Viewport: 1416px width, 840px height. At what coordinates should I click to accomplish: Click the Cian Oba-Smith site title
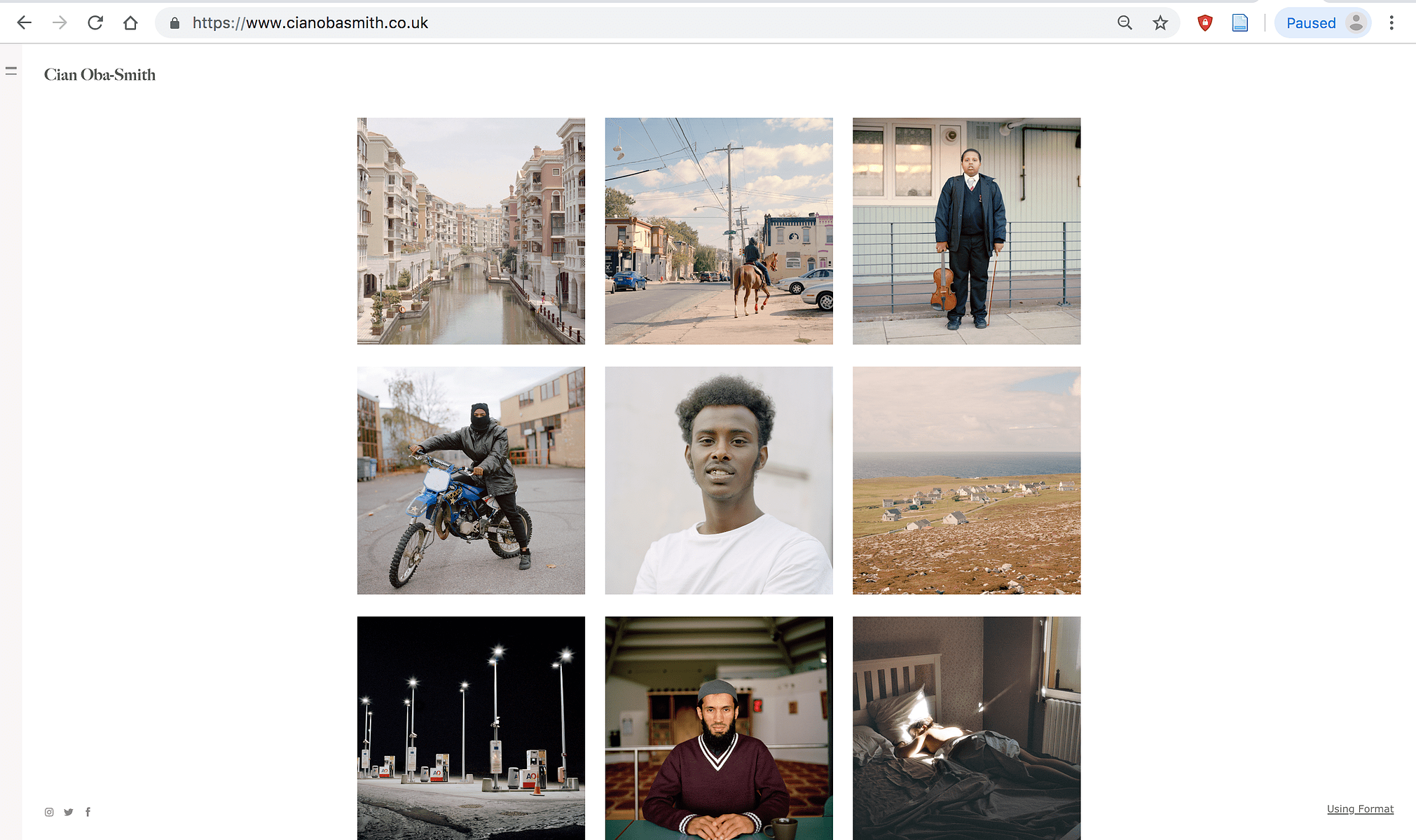[99, 75]
